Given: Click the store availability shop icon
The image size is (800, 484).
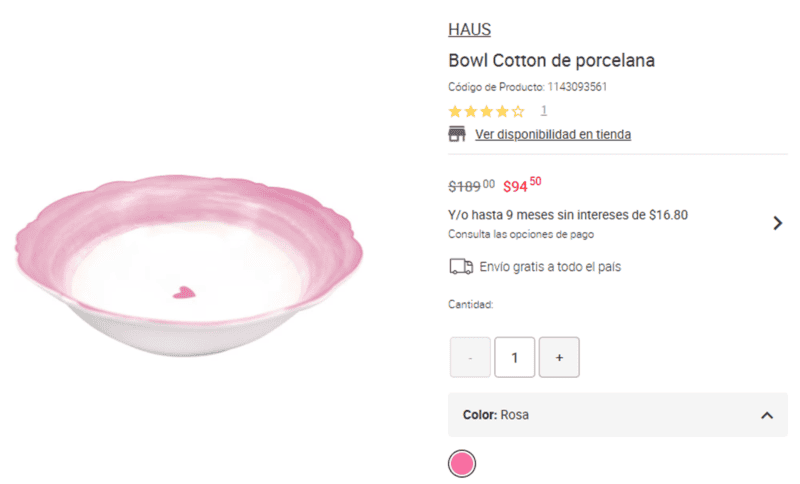Looking at the screenshot, I should click(x=457, y=134).
